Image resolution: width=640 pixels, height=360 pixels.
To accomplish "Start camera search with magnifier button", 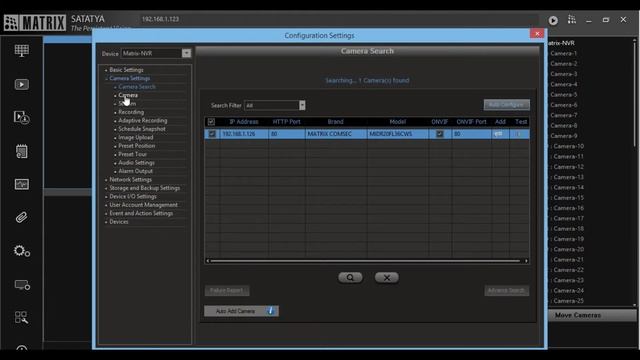I will [x=350, y=278].
